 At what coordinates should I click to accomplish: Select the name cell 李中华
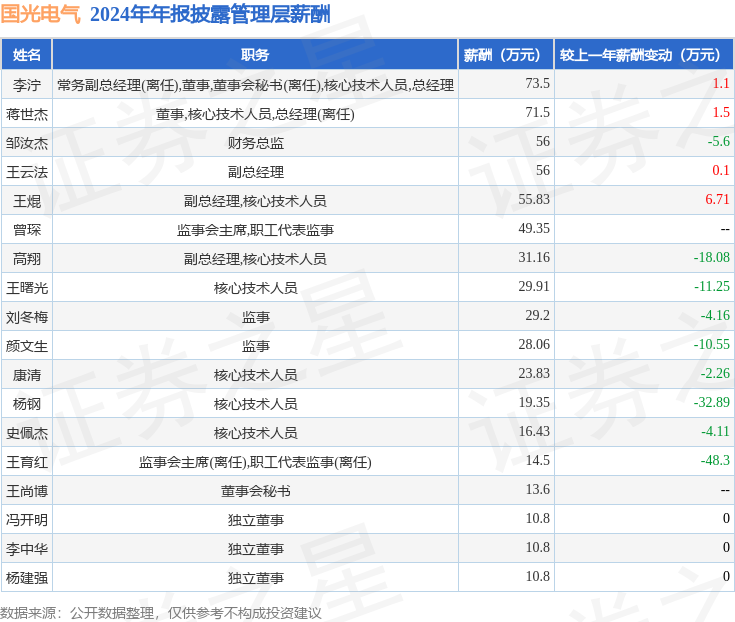[x=27, y=549]
